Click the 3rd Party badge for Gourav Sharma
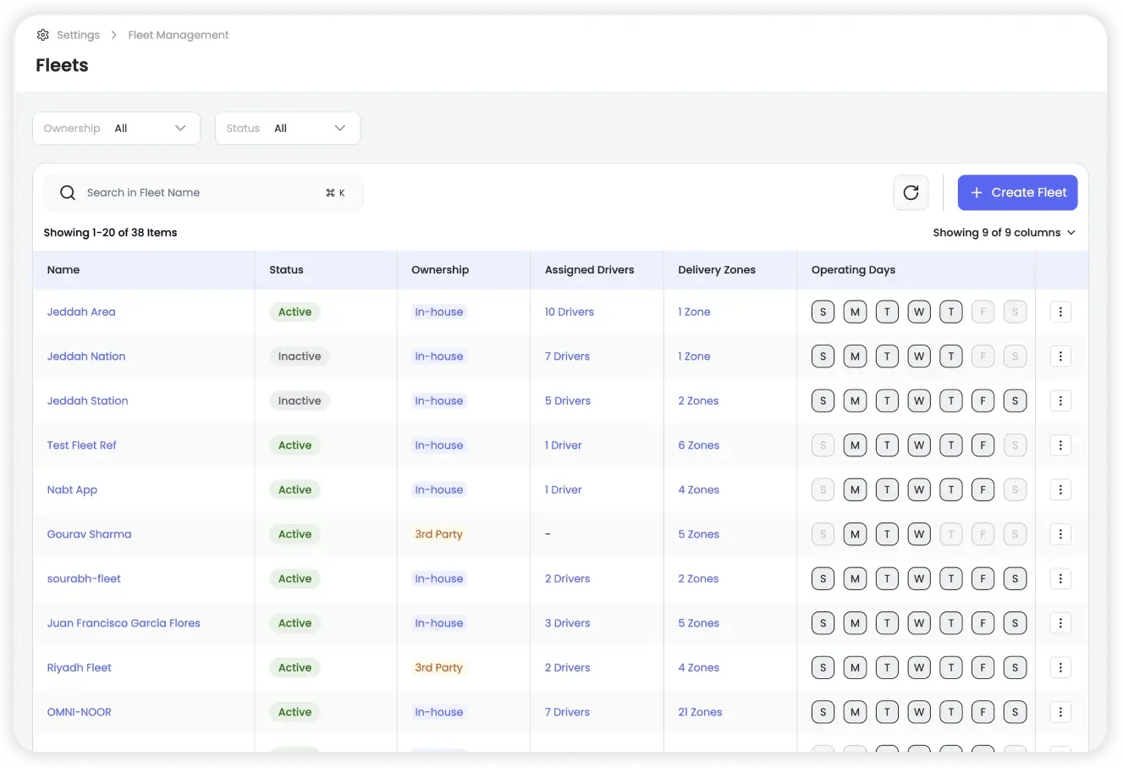Image resolution: width=1123 pixels, height=768 pixels. tap(438, 534)
